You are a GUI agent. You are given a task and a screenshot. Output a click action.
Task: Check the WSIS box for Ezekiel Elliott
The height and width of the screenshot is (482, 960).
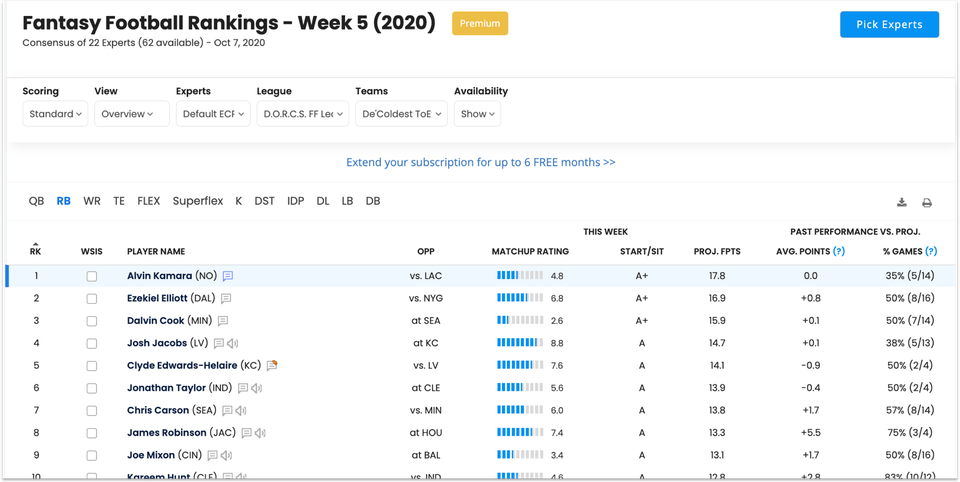tap(92, 299)
